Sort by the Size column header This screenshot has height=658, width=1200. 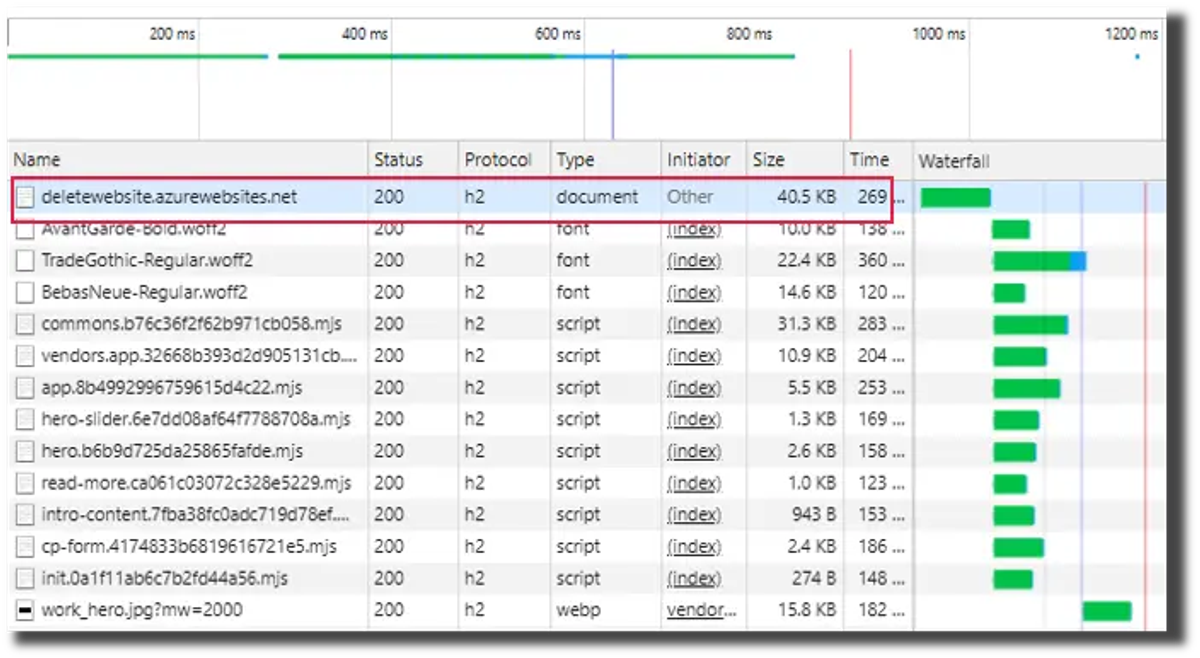(795, 160)
